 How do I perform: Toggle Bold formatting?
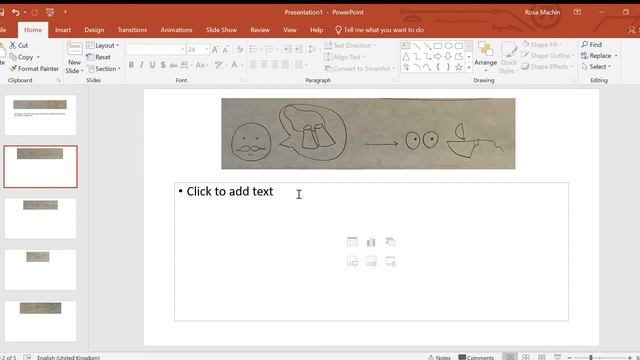(x=131, y=65)
